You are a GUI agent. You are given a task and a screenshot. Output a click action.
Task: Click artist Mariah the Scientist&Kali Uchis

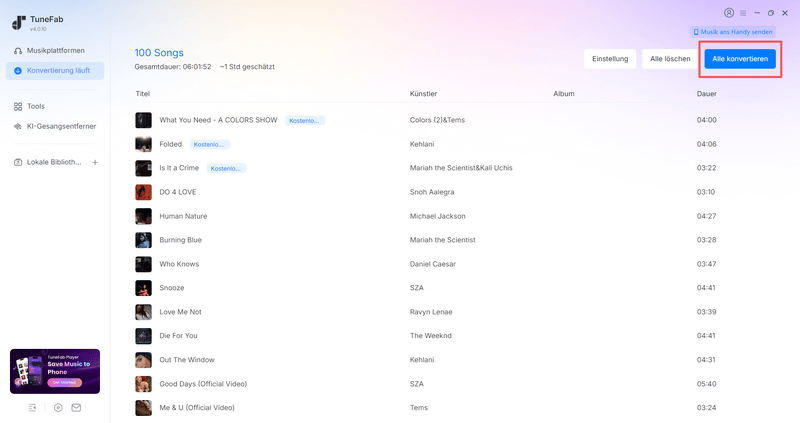pyautogui.click(x=461, y=168)
